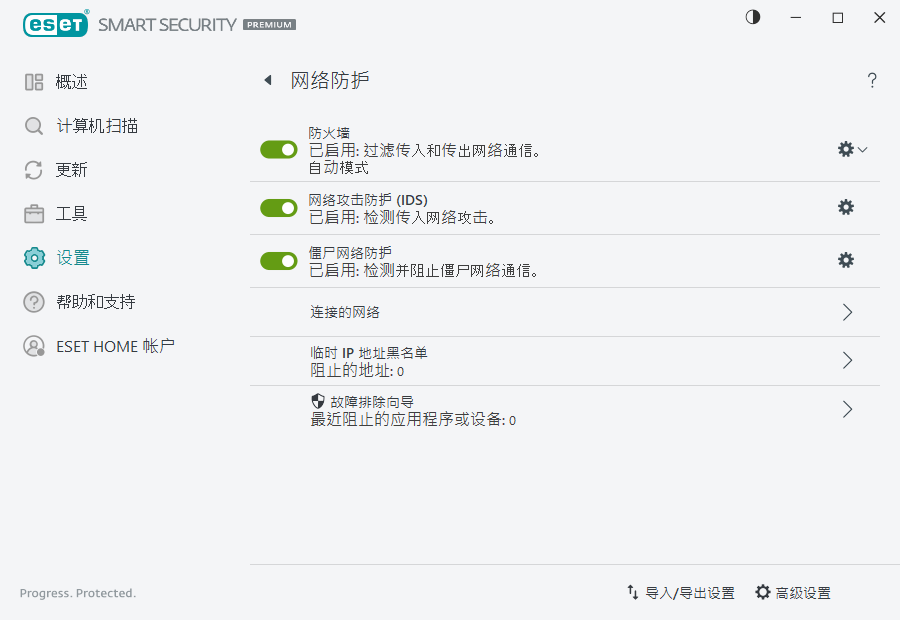Open 计算机扫描 from the sidebar

pos(33,126)
